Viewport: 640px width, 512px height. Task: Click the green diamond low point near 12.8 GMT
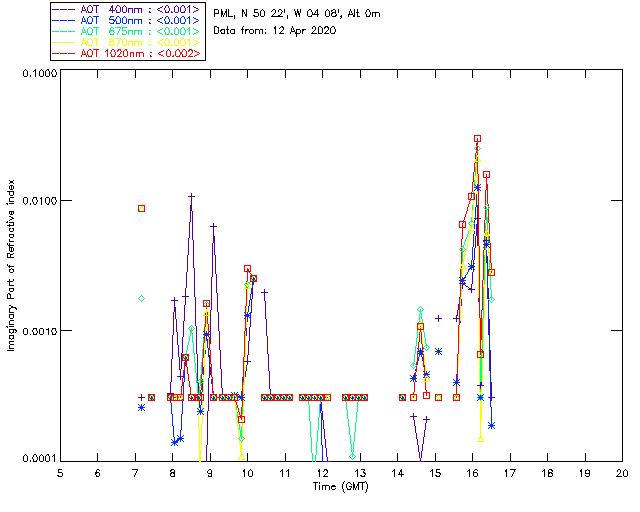pos(352,456)
